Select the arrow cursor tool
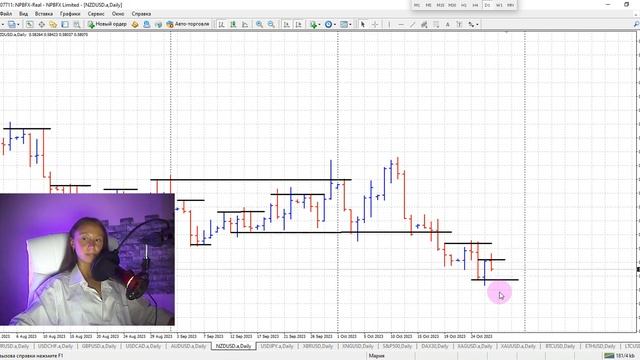 point(362,24)
